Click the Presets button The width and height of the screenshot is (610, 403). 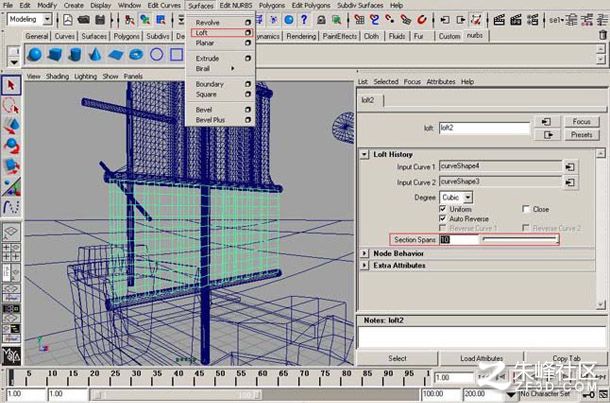pyautogui.click(x=582, y=135)
